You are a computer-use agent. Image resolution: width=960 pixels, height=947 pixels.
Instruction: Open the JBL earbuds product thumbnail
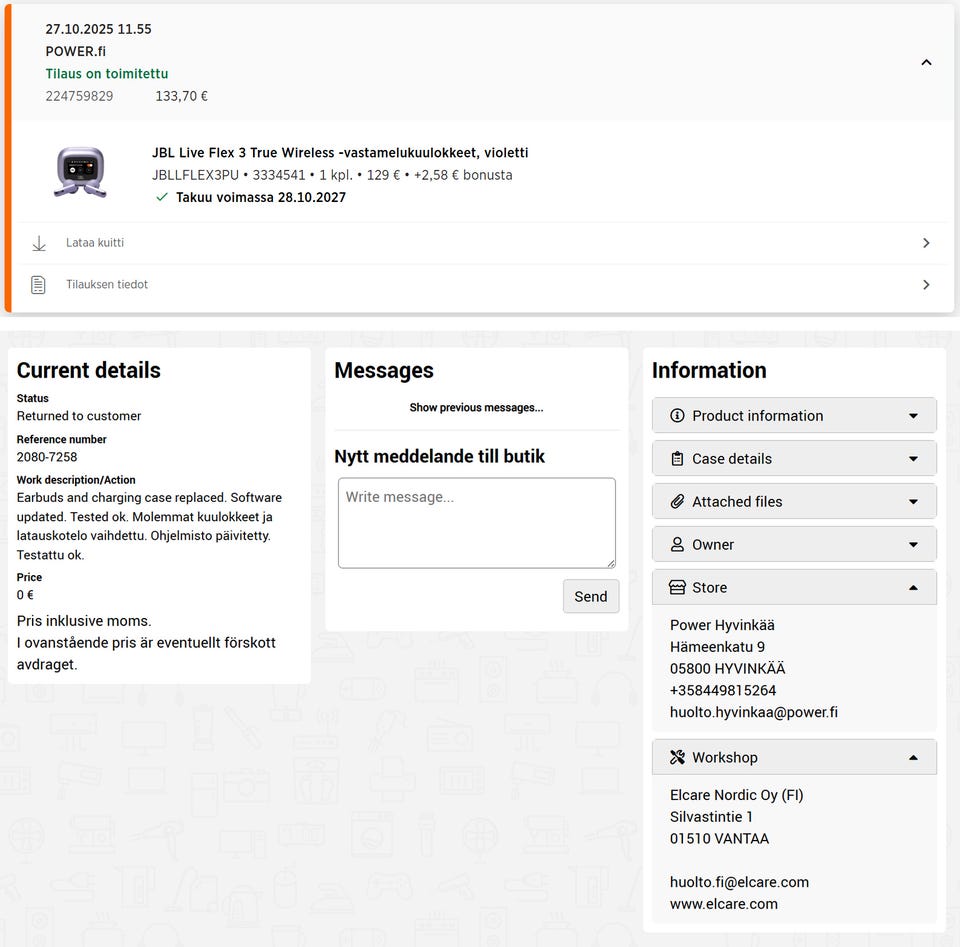tap(81, 173)
